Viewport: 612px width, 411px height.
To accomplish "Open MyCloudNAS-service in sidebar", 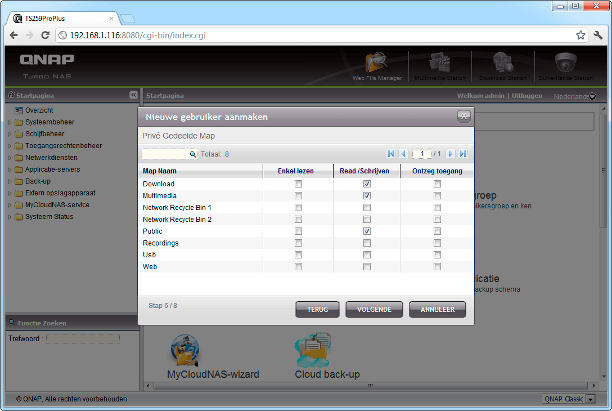I will click(57, 205).
